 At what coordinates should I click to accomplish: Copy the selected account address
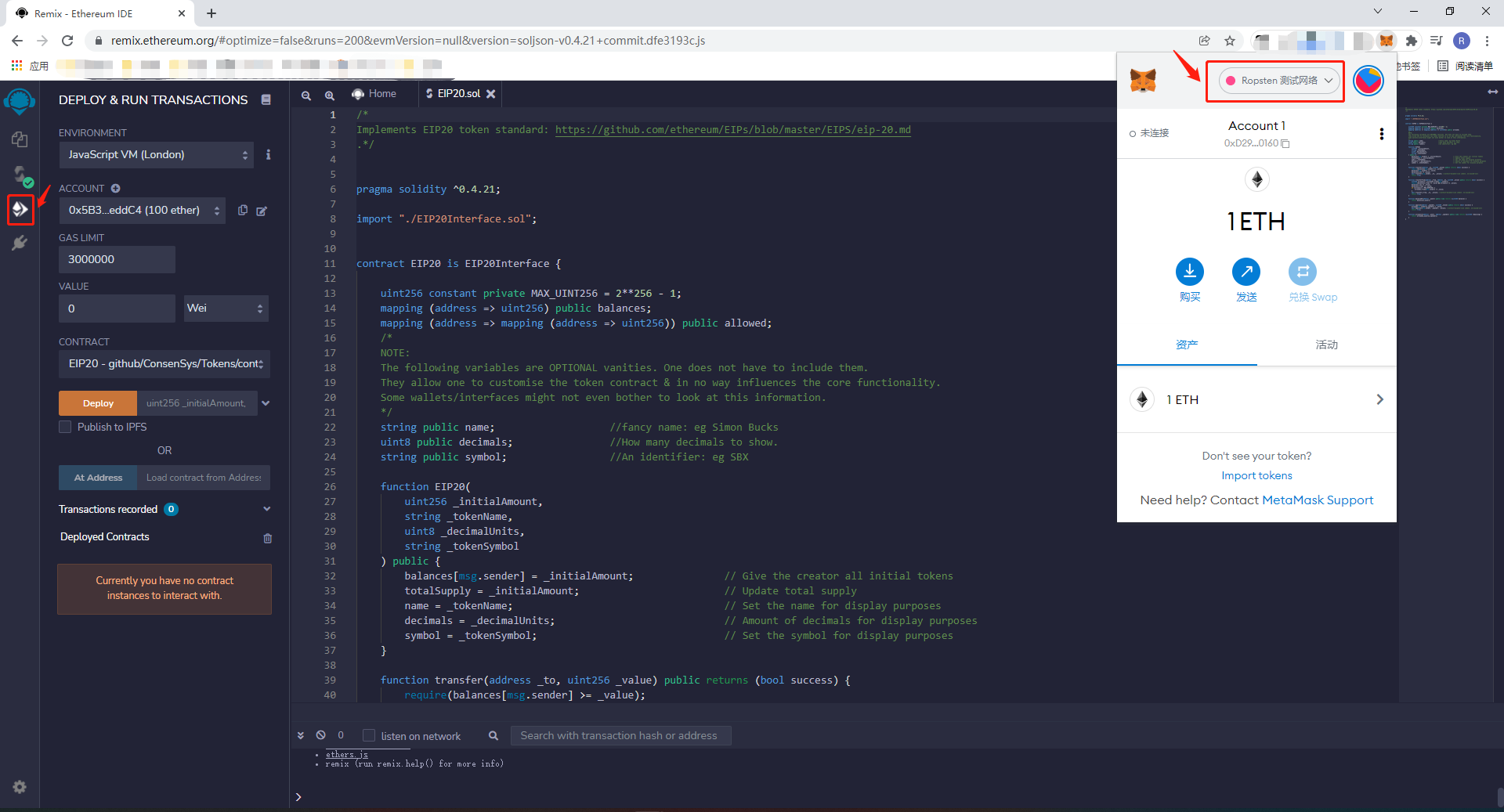(x=243, y=210)
